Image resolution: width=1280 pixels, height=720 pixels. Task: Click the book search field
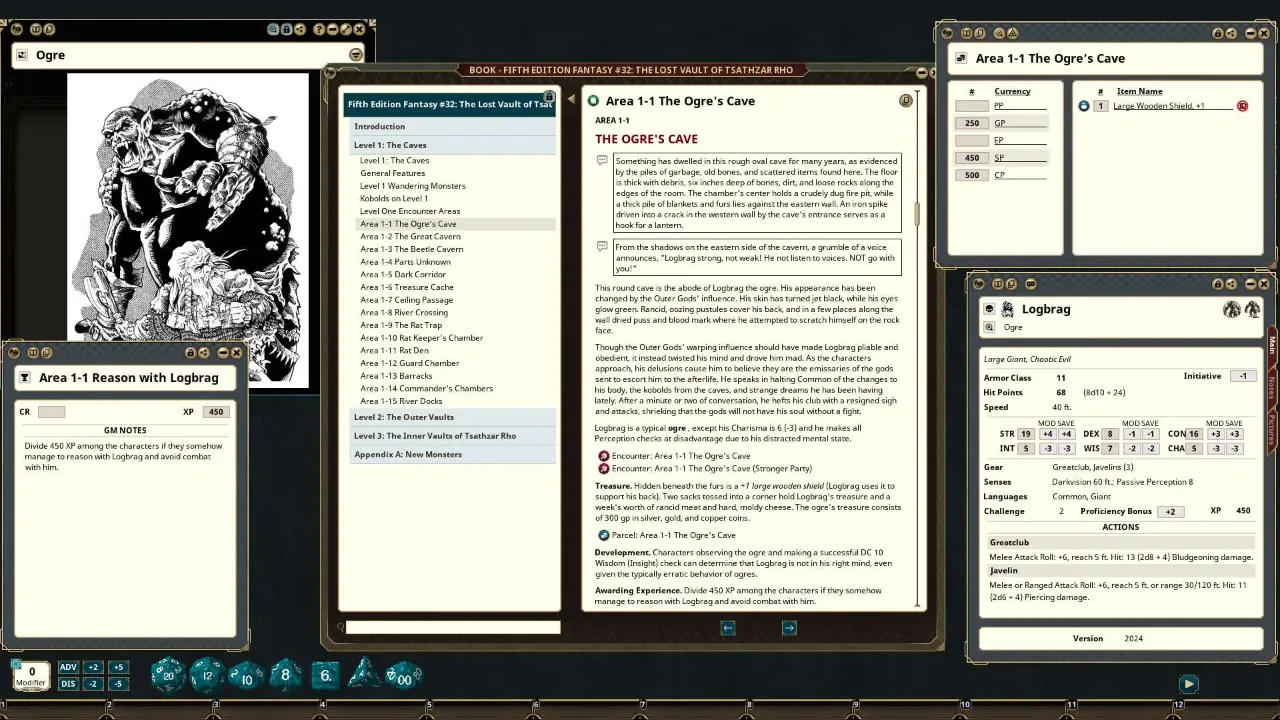click(453, 628)
